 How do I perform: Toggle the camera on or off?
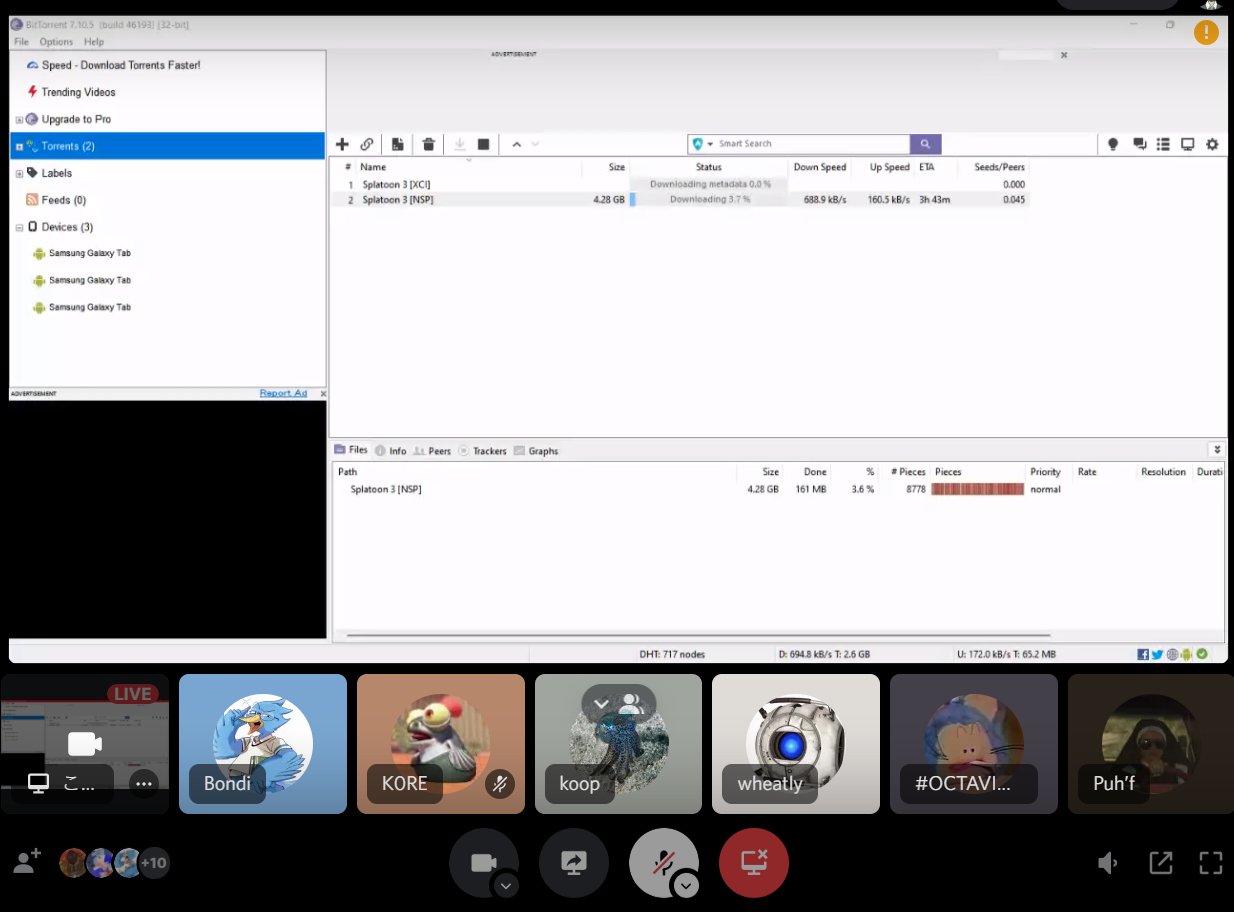[484, 863]
